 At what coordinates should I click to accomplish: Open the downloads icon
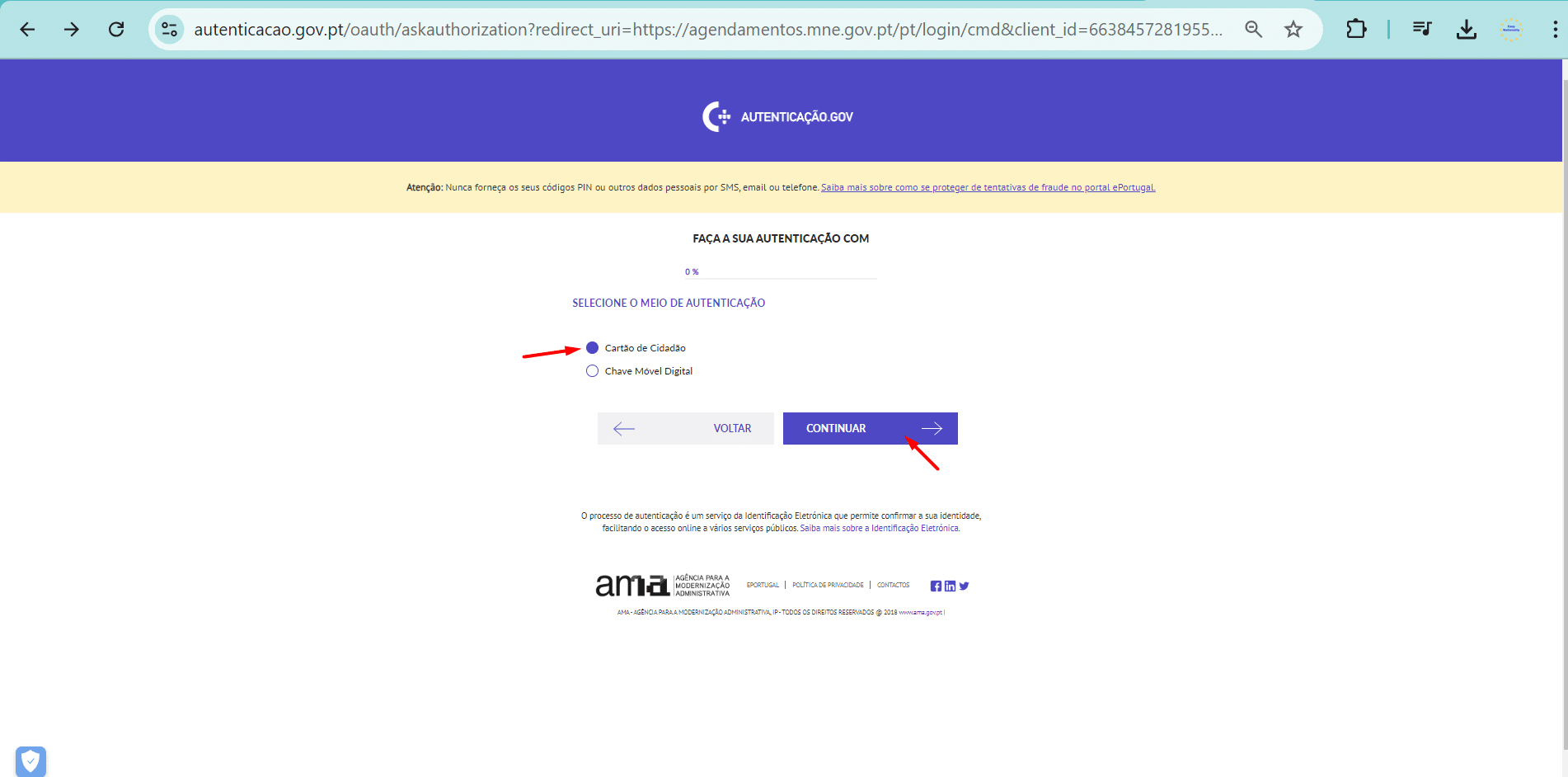(1467, 30)
